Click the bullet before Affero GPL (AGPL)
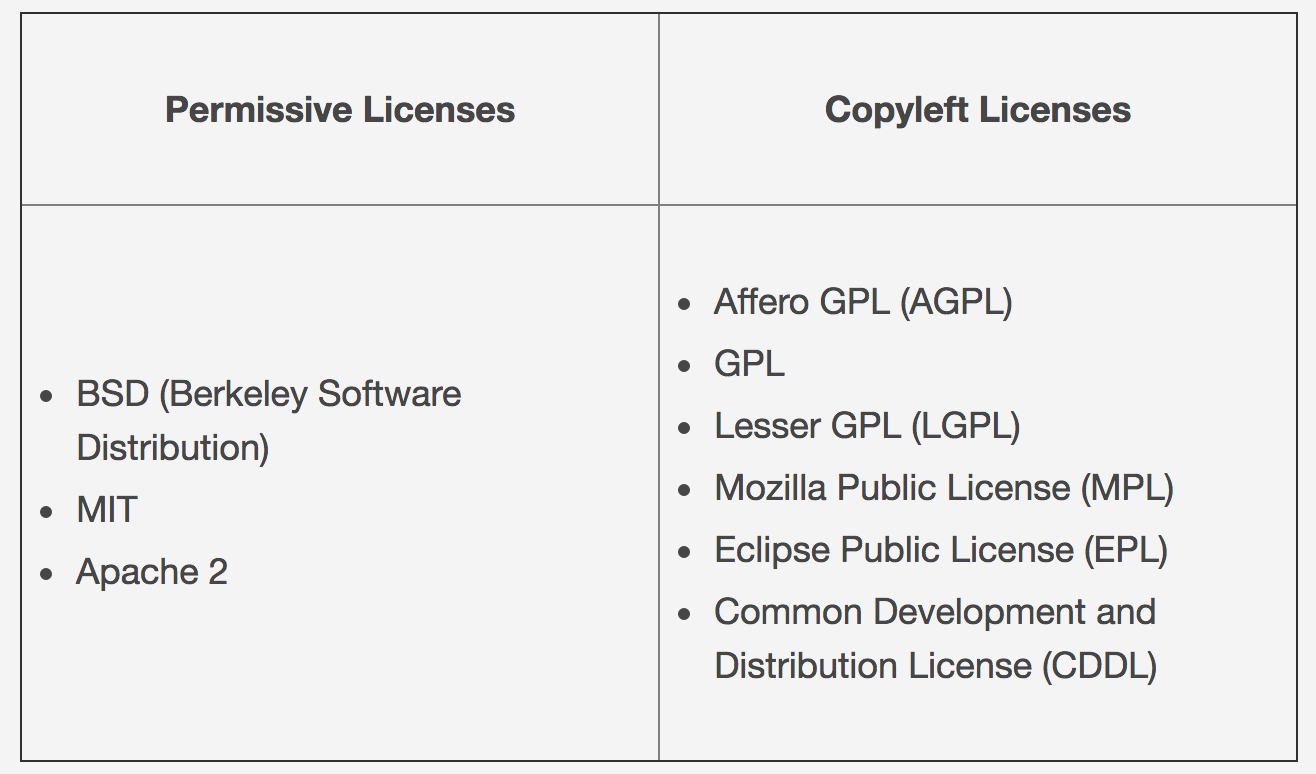 [x=684, y=304]
